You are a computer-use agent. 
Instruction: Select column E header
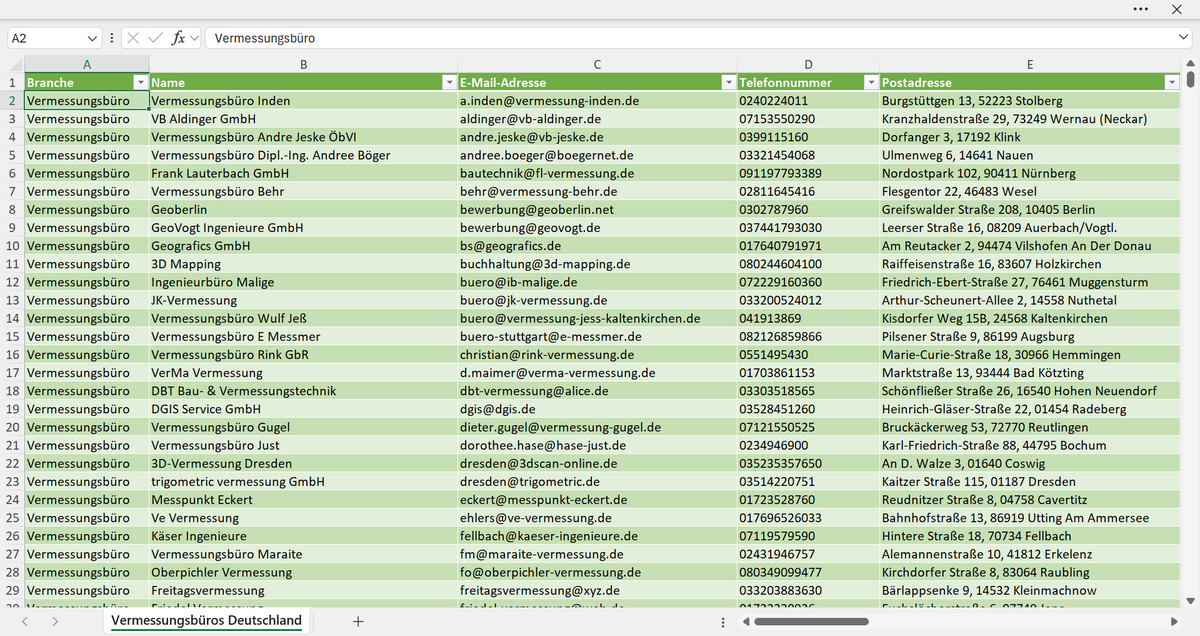pyautogui.click(x=1030, y=64)
